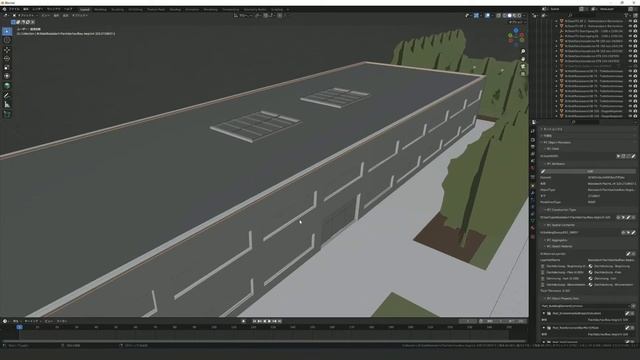Screen dimensions: 640x360
Task: Toggle eye icon of topmost outliner row
Action: point(630,21)
